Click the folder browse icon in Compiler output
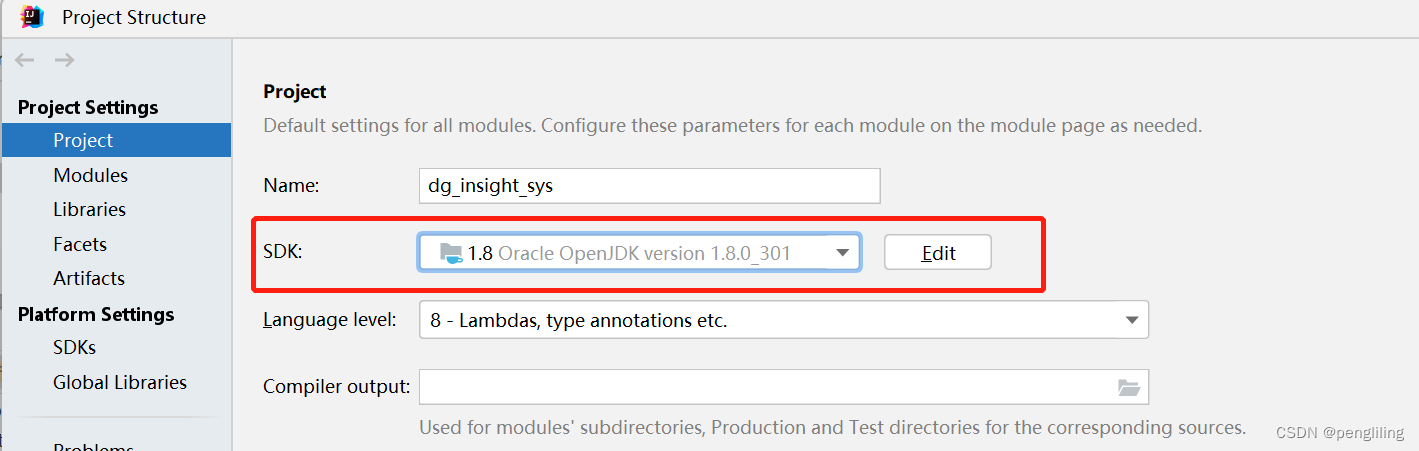 1128,387
